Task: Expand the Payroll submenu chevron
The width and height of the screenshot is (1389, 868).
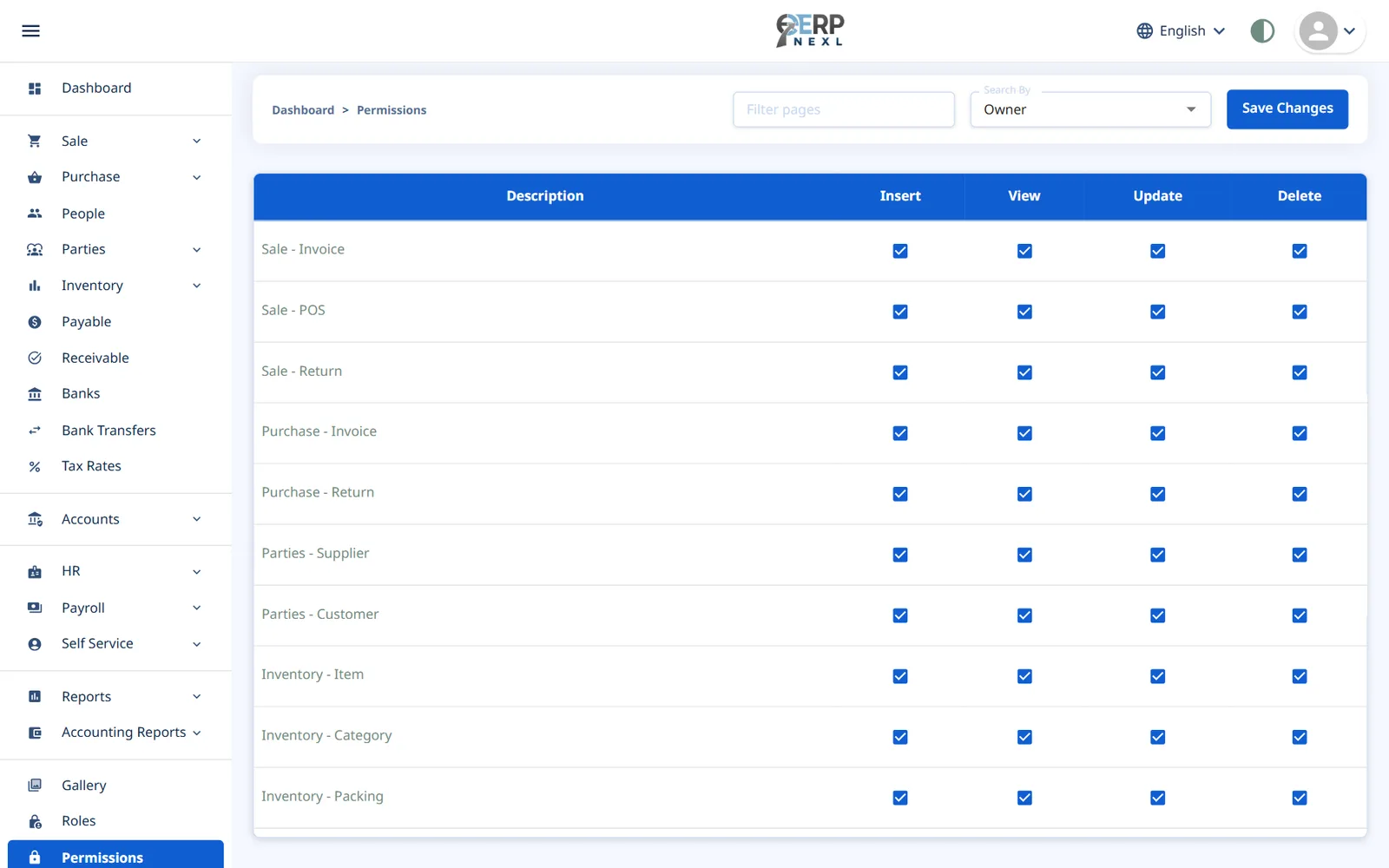Action: pos(197,608)
